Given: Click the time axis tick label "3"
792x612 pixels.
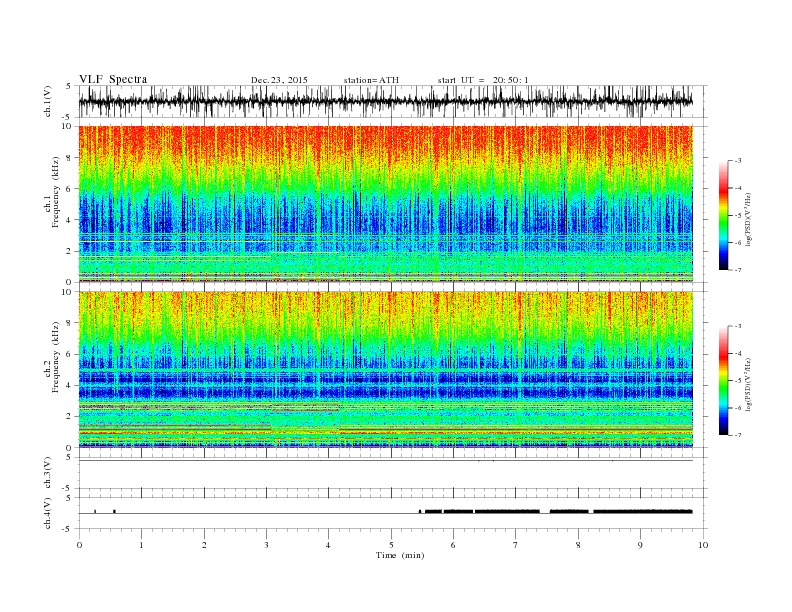Looking at the screenshot, I should coord(266,545).
